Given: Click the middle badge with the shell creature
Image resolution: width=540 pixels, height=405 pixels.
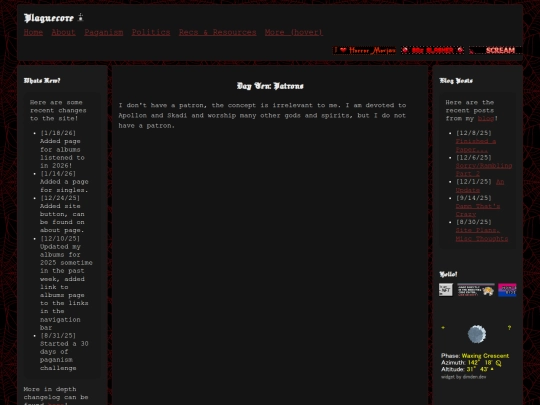Looking at the screenshot, I should point(476,290).
